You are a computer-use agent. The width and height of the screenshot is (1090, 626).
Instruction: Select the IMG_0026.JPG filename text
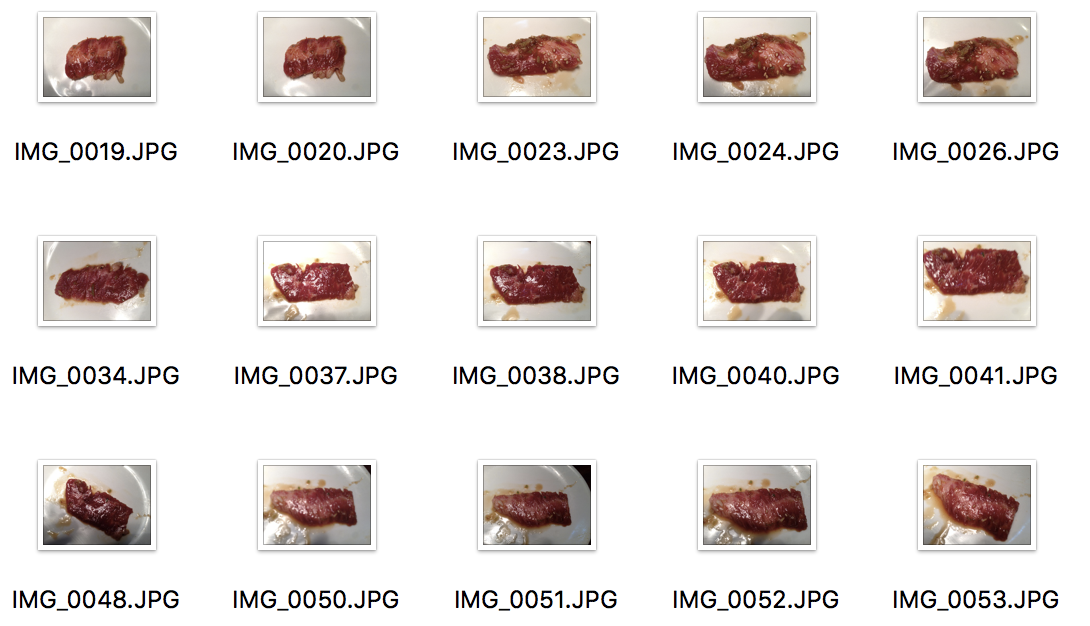(975, 151)
